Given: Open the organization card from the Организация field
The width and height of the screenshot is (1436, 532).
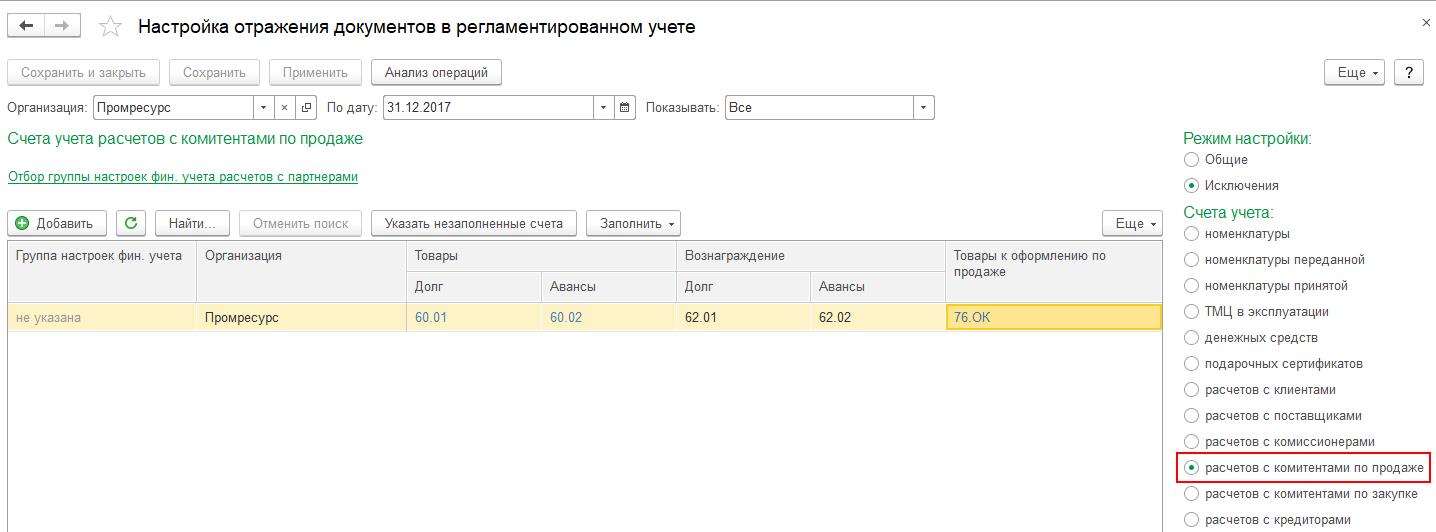Looking at the screenshot, I should 305,107.
